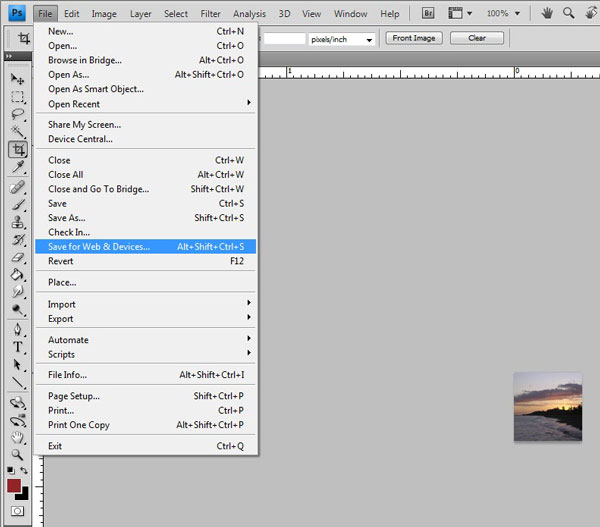Click the Hand icon in application bar
The height and width of the screenshot is (527, 600).
547,13
